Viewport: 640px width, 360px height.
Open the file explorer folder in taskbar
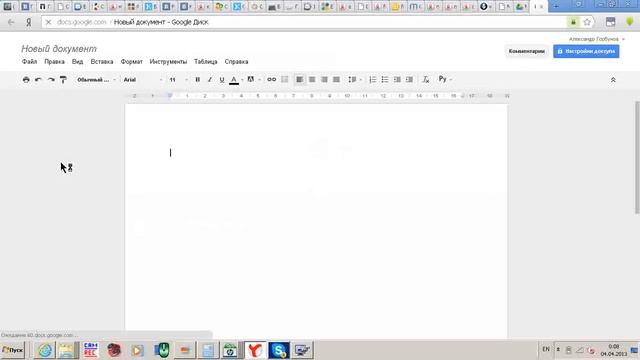tap(67, 350)
